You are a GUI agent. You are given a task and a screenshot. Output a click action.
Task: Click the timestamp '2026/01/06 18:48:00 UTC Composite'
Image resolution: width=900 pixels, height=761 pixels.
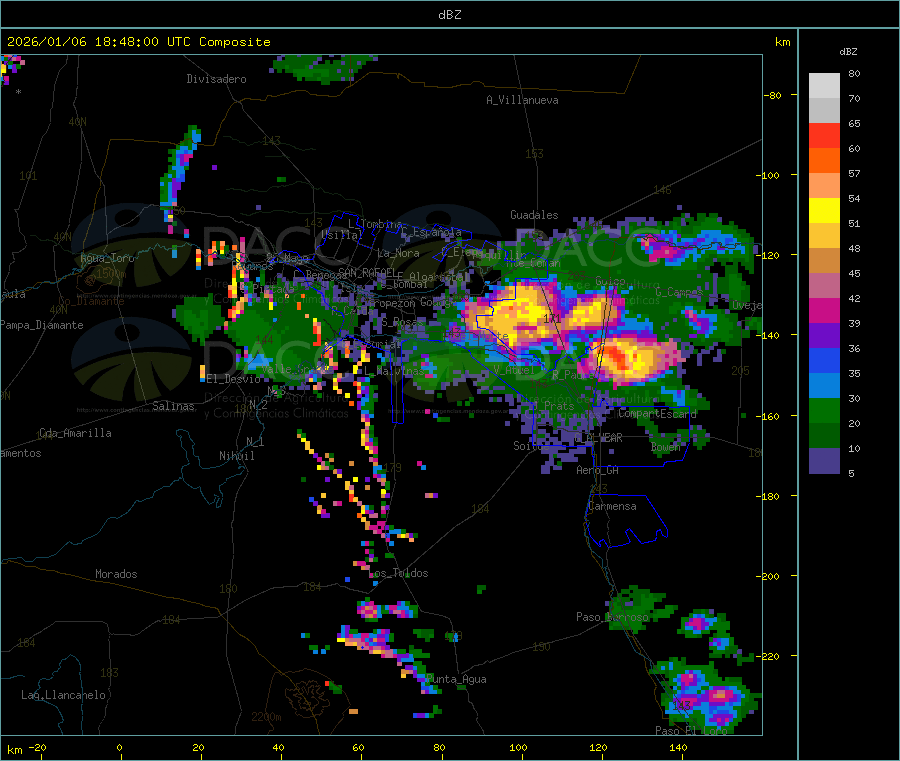pos(138,42)
